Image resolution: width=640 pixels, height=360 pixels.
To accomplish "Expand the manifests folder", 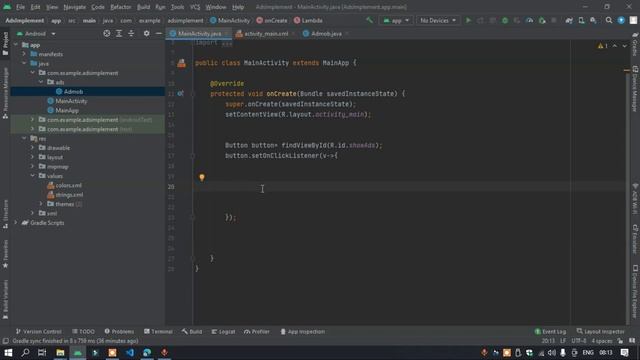I will tap(24, 54).
